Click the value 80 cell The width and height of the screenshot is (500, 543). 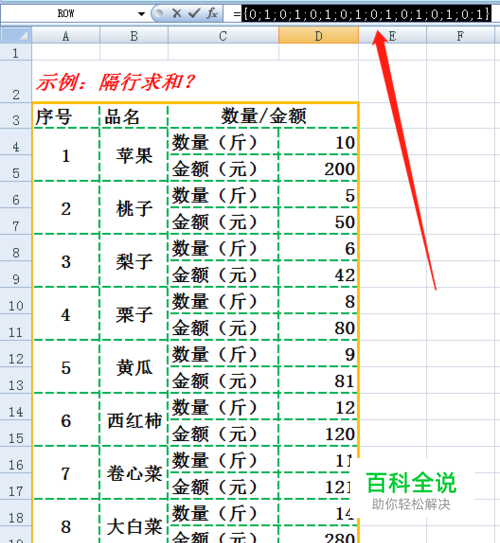318,328
